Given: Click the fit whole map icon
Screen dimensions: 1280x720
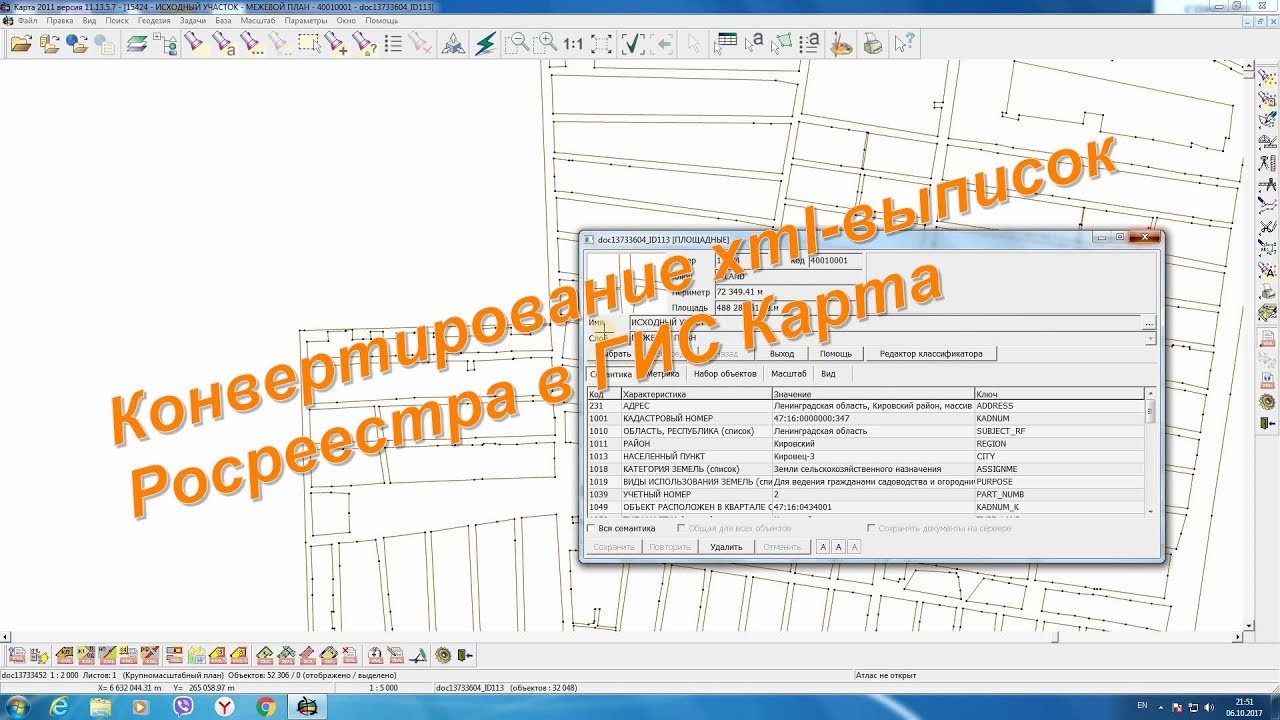Looking at the screenshot, I should (x=601, y=44).
